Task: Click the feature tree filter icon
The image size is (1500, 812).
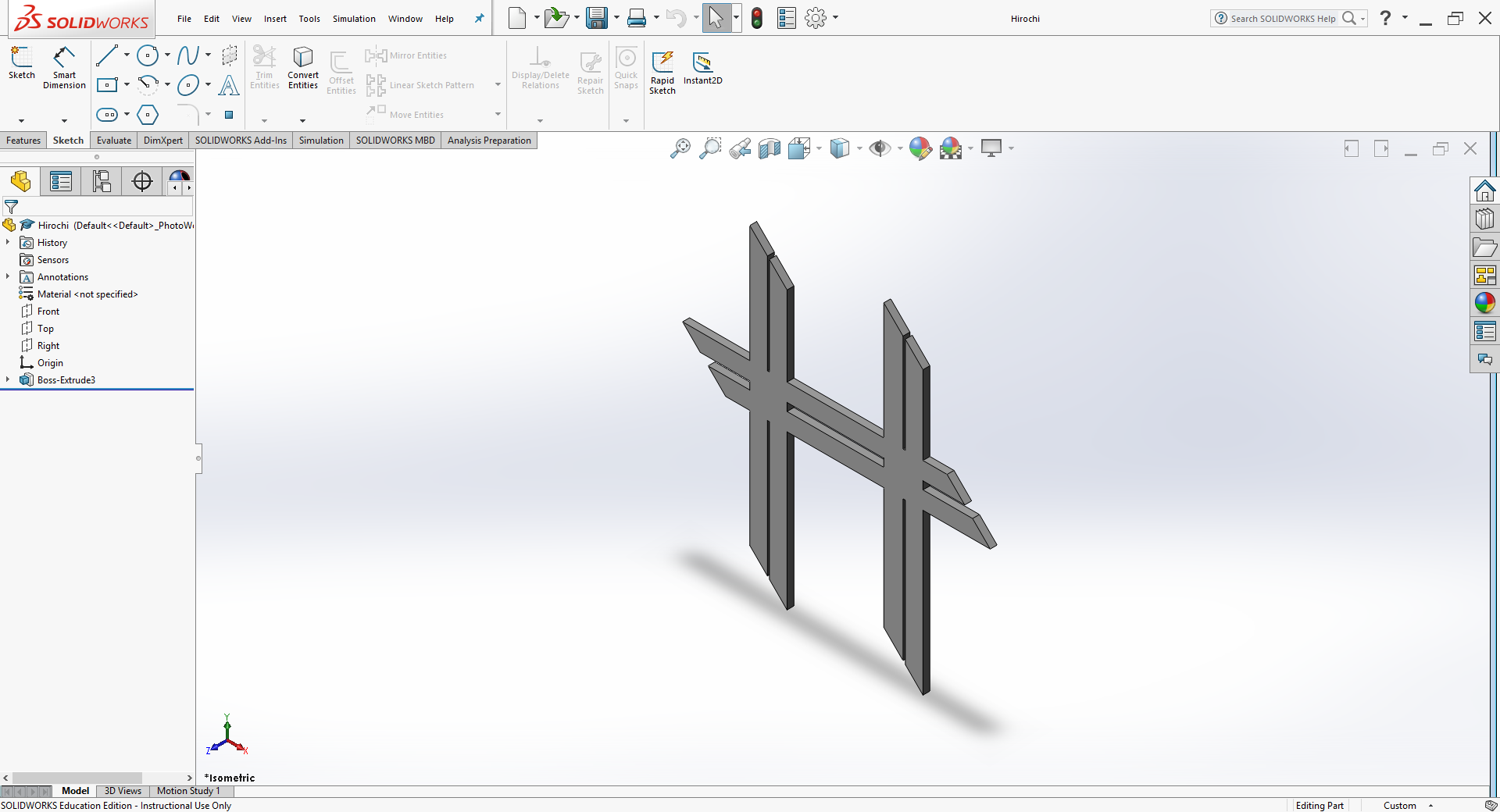Action: click(11, 207)
